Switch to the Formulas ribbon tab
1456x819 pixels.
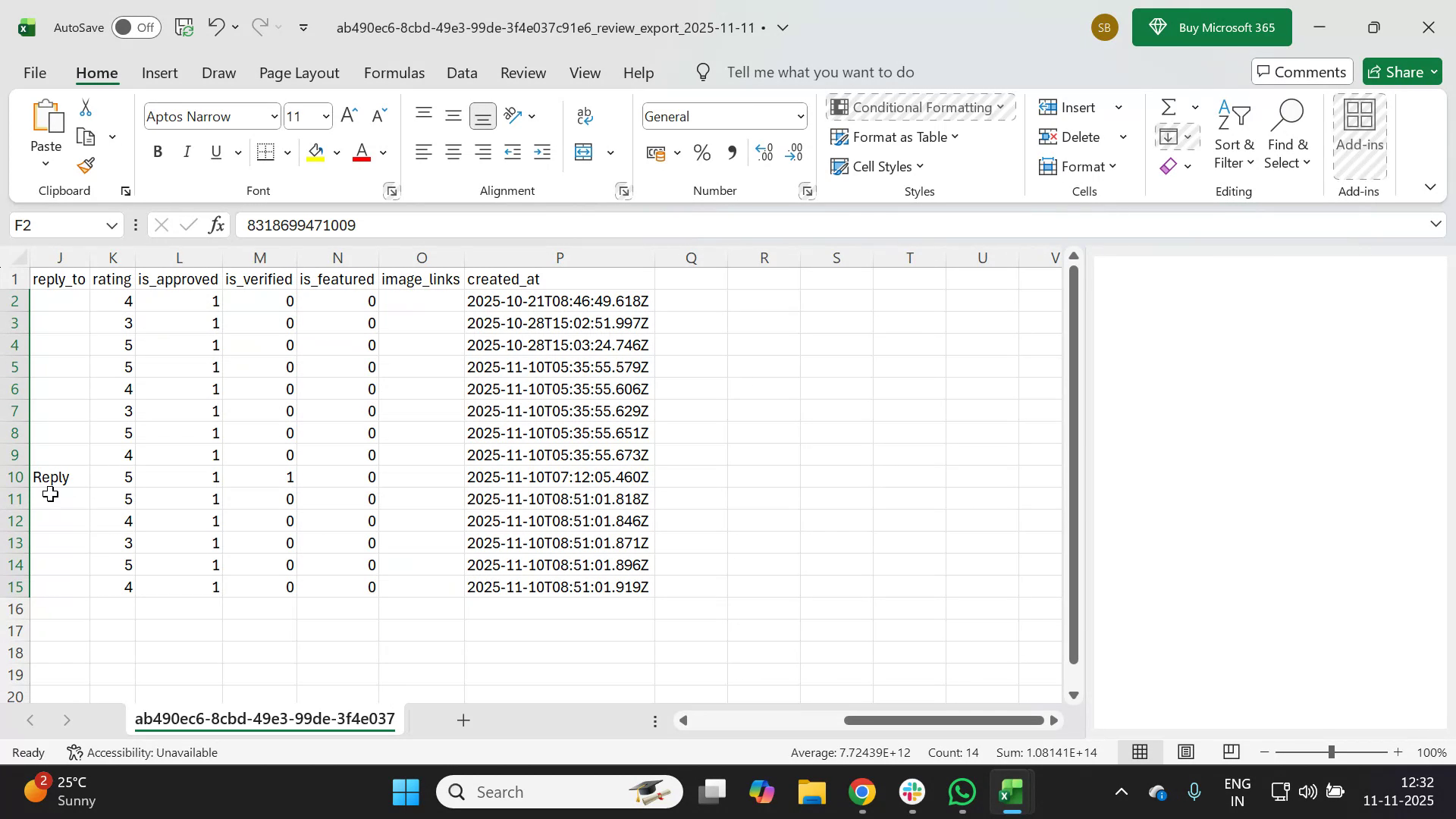[x=394, y=72]
